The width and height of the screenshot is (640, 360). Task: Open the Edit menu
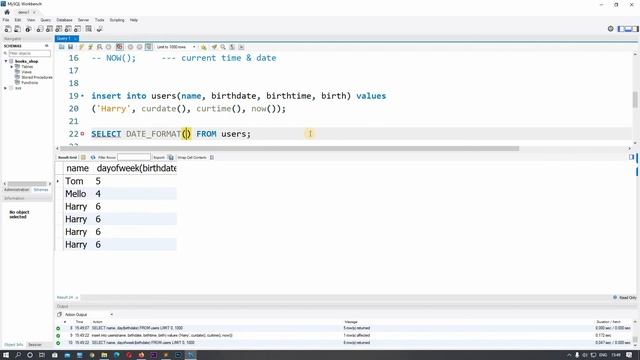(18, 20)
